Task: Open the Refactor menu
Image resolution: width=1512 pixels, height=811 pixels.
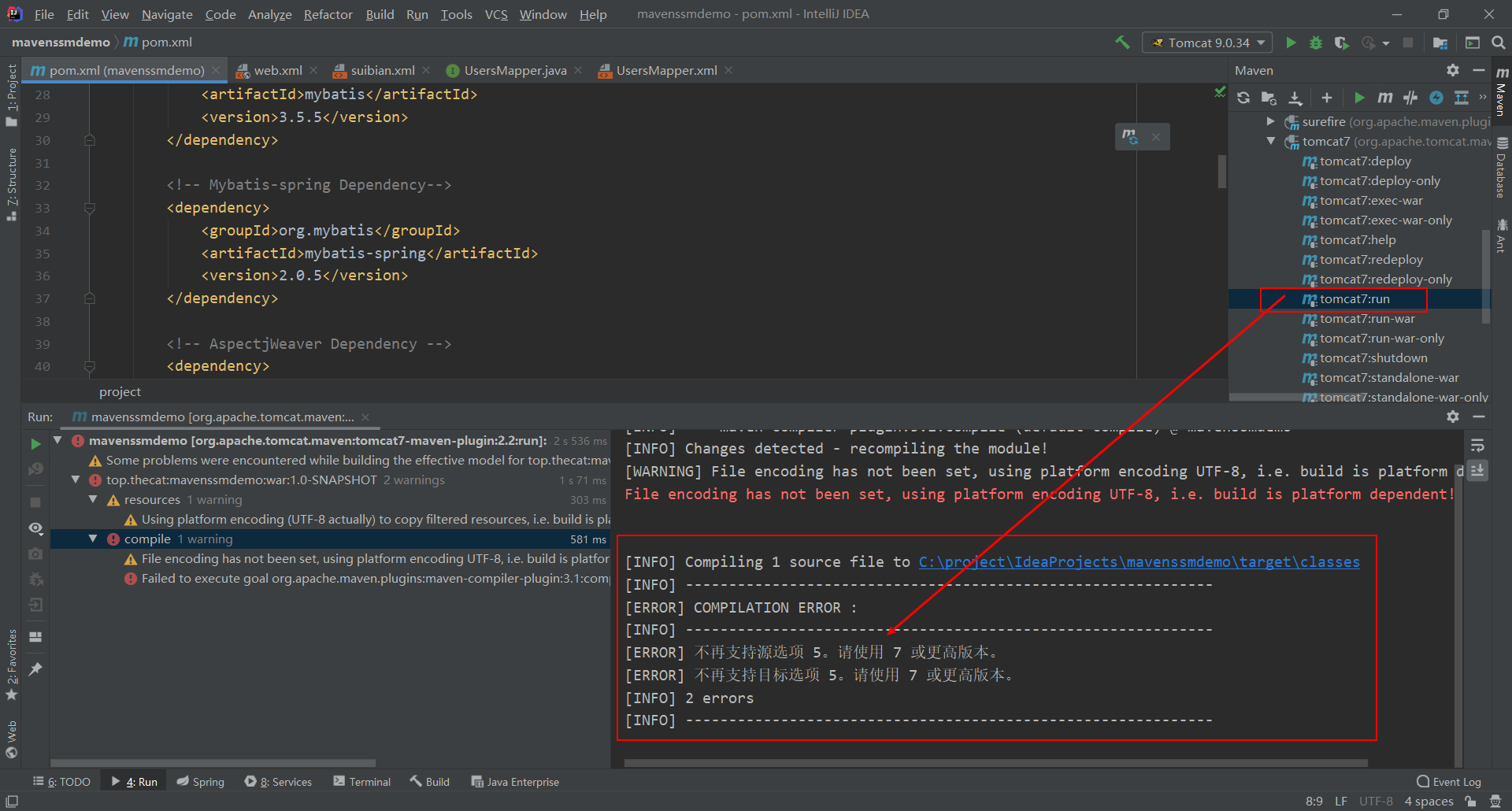Action: tap(328, 14)
